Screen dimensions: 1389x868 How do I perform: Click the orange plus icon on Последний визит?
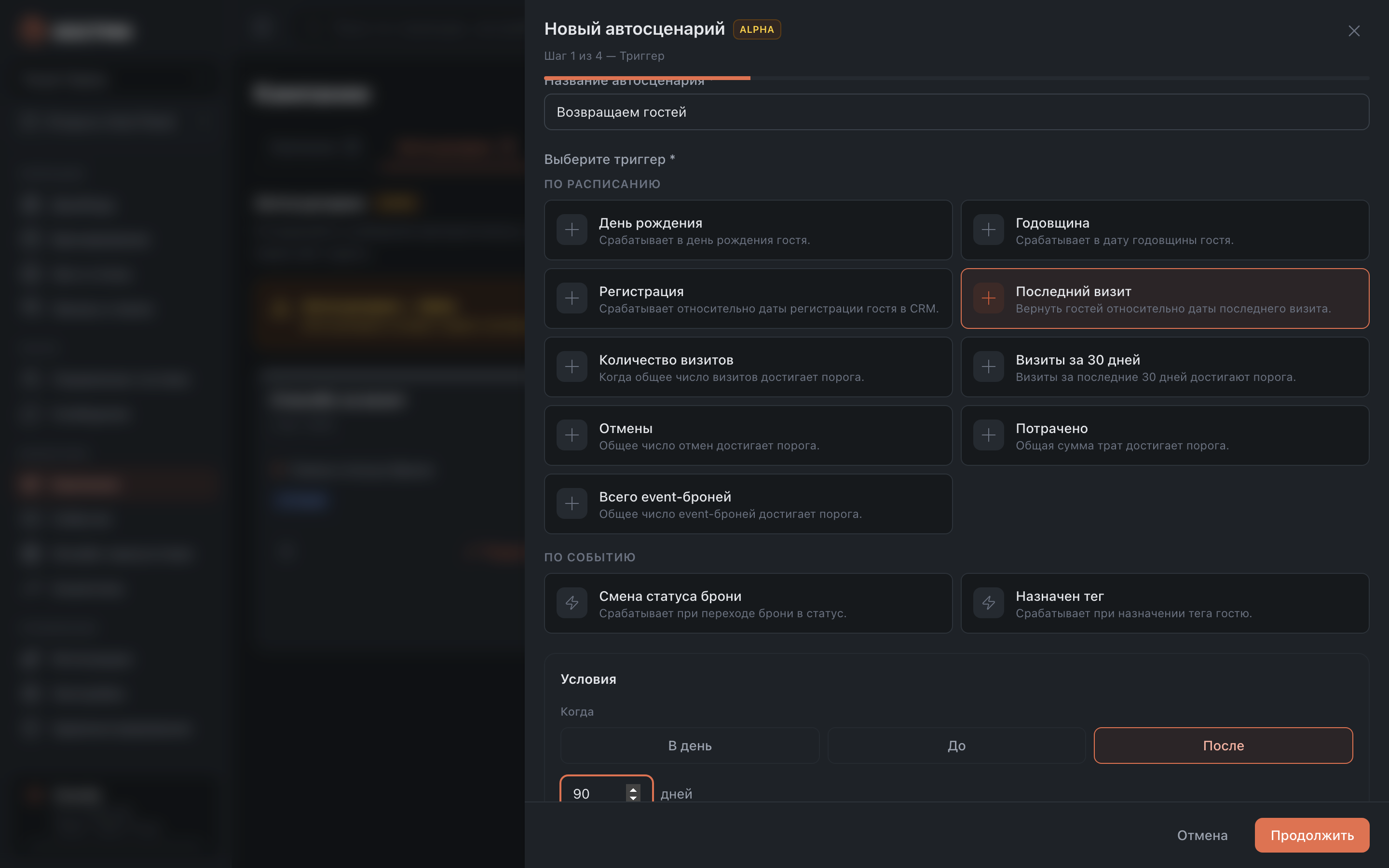pos(988,298)
